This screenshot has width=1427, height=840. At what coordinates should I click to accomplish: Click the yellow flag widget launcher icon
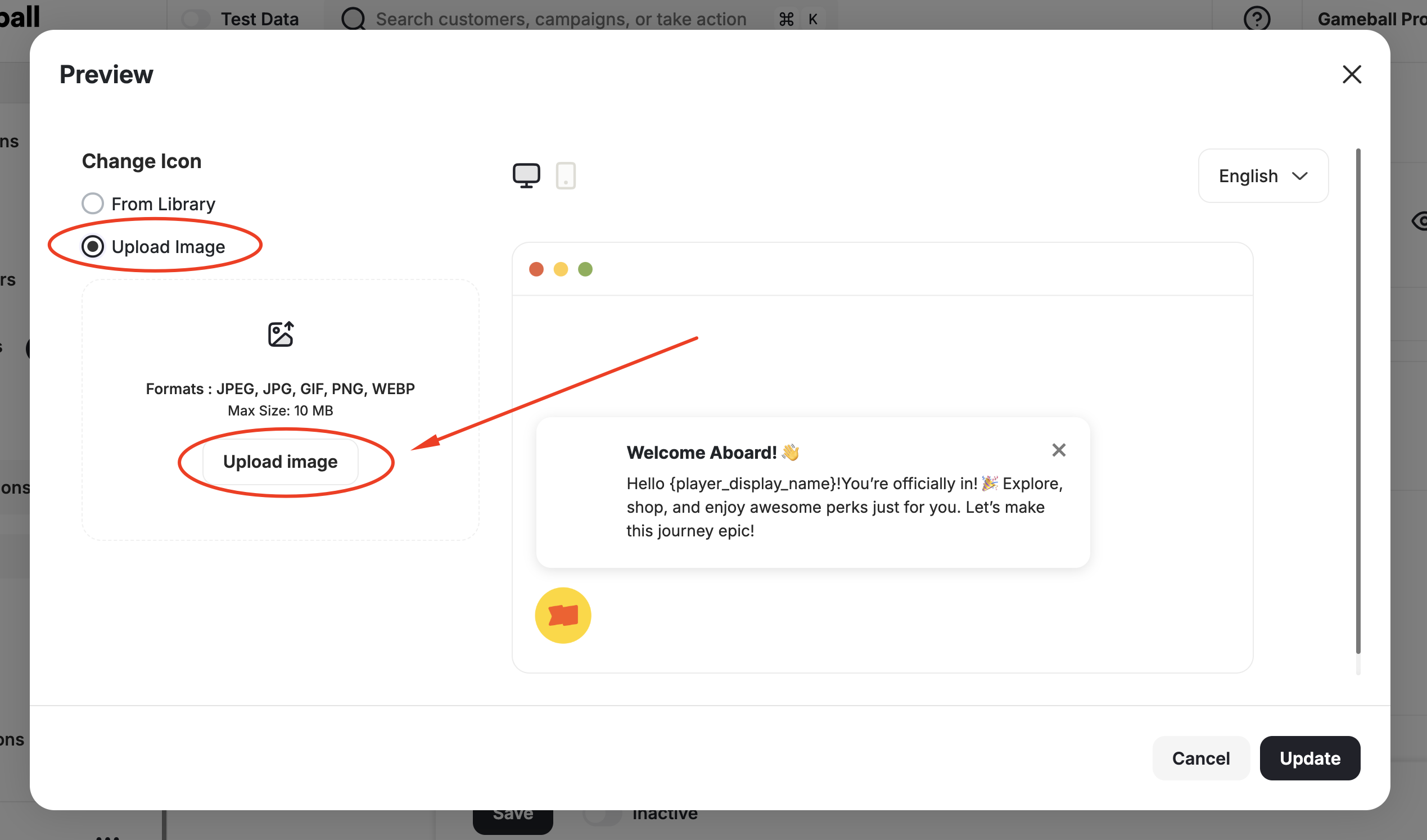point(562,615)
